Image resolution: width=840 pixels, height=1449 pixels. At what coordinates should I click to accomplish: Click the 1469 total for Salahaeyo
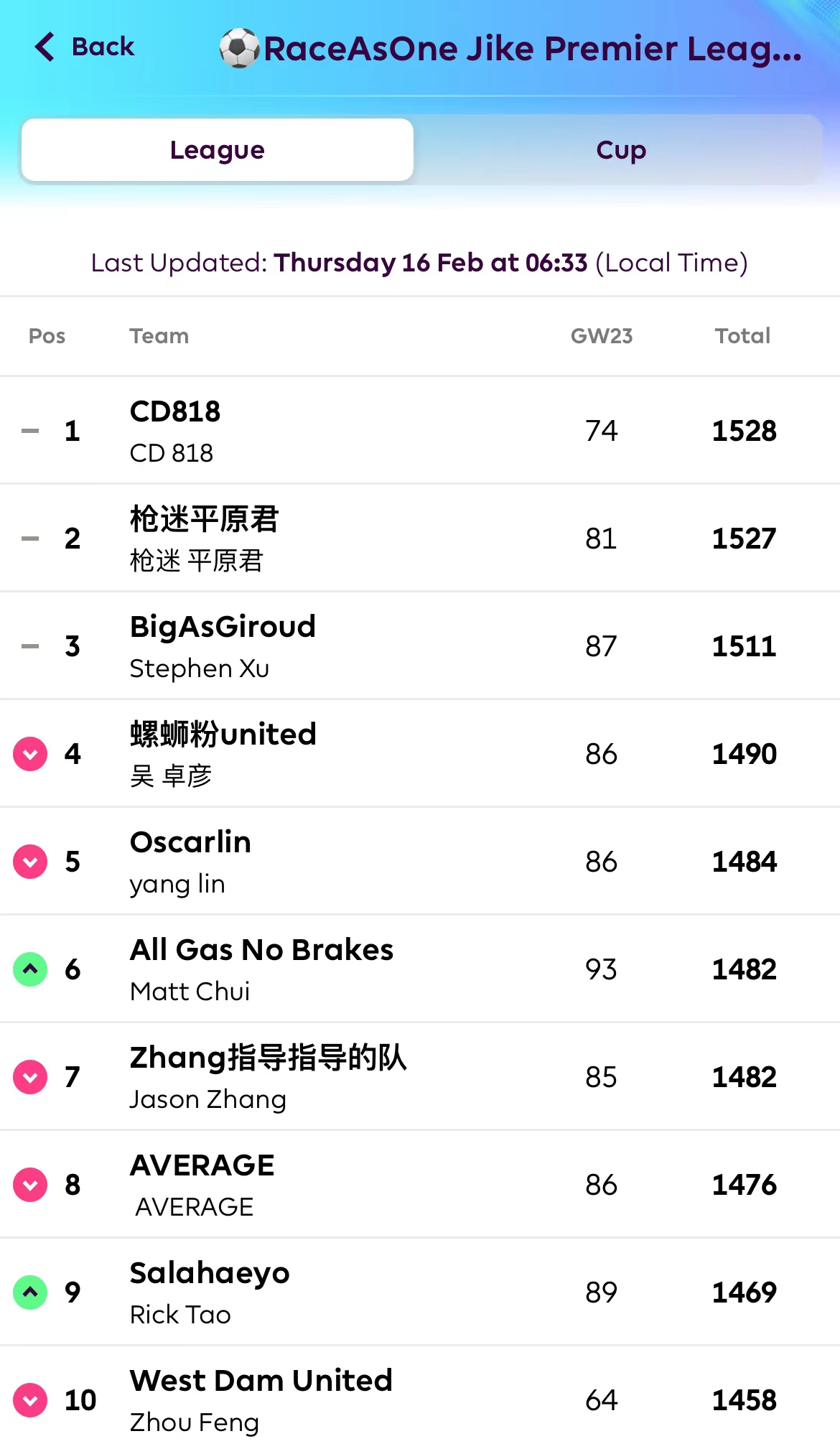pyautogui.click(x=744, y=1292)
